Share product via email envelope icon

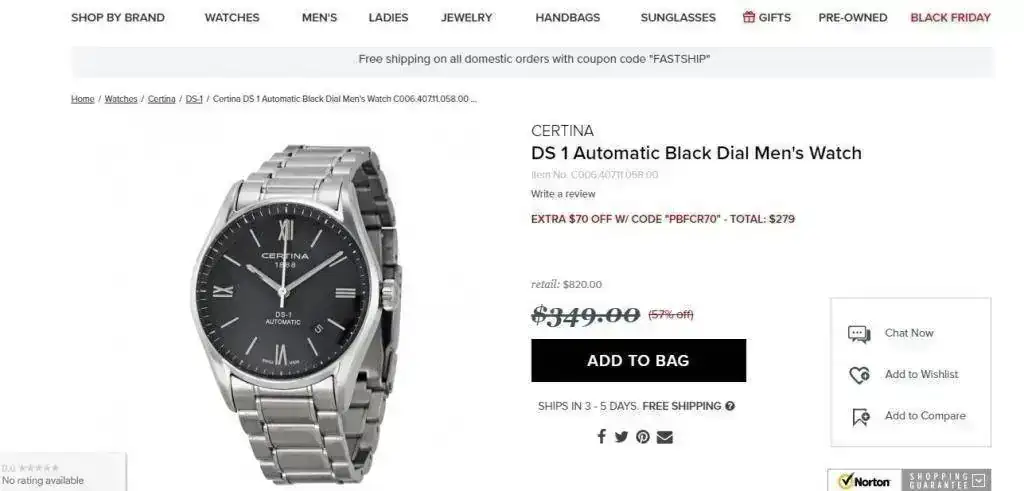665,437
